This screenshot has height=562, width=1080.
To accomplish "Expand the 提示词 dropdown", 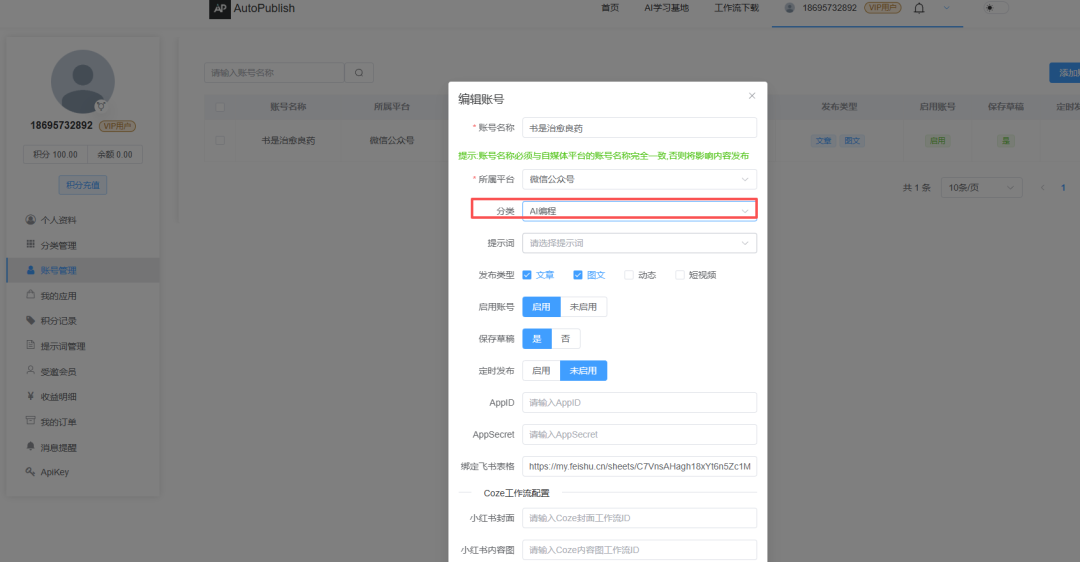I will (x=639, y=242).
